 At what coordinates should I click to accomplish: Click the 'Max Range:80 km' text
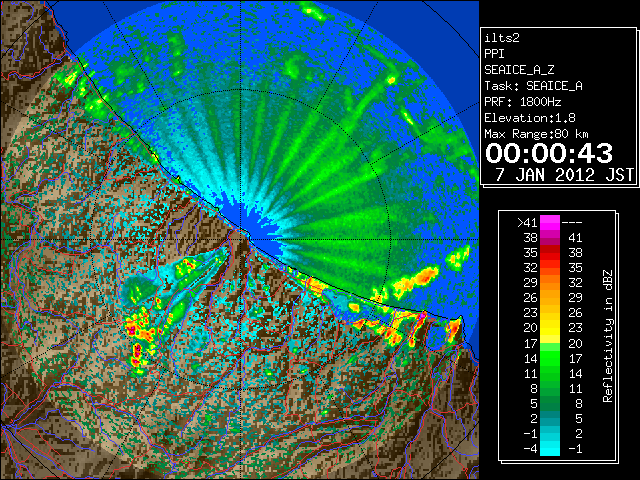[536, 134]
